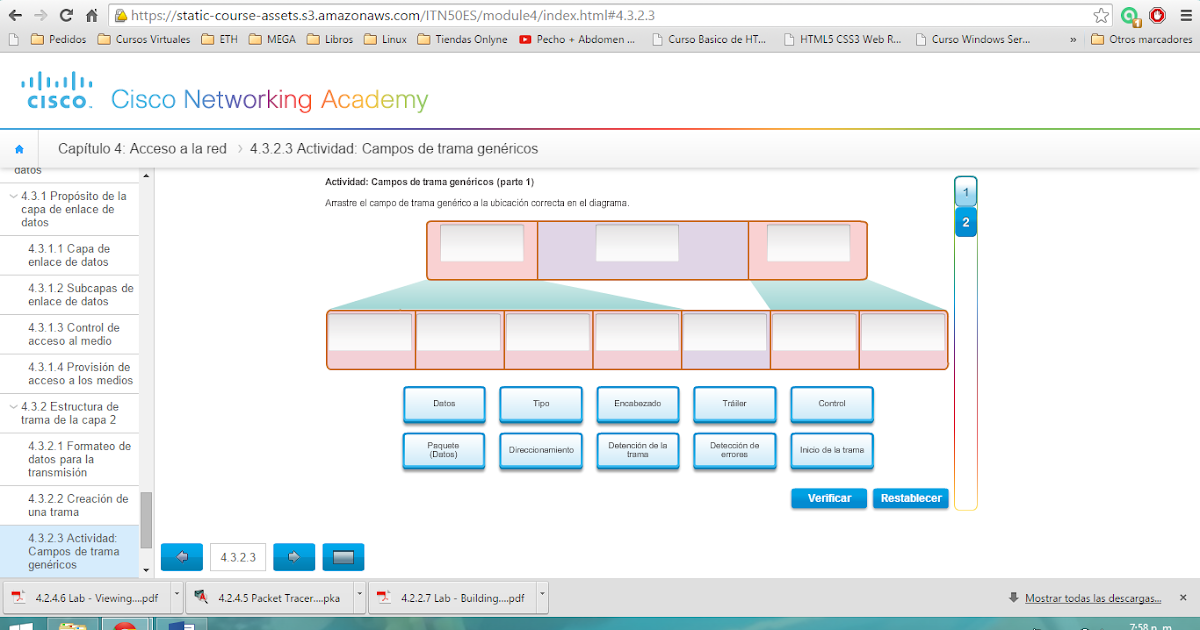Click the Chrome home icon

(x=90, y=16)
